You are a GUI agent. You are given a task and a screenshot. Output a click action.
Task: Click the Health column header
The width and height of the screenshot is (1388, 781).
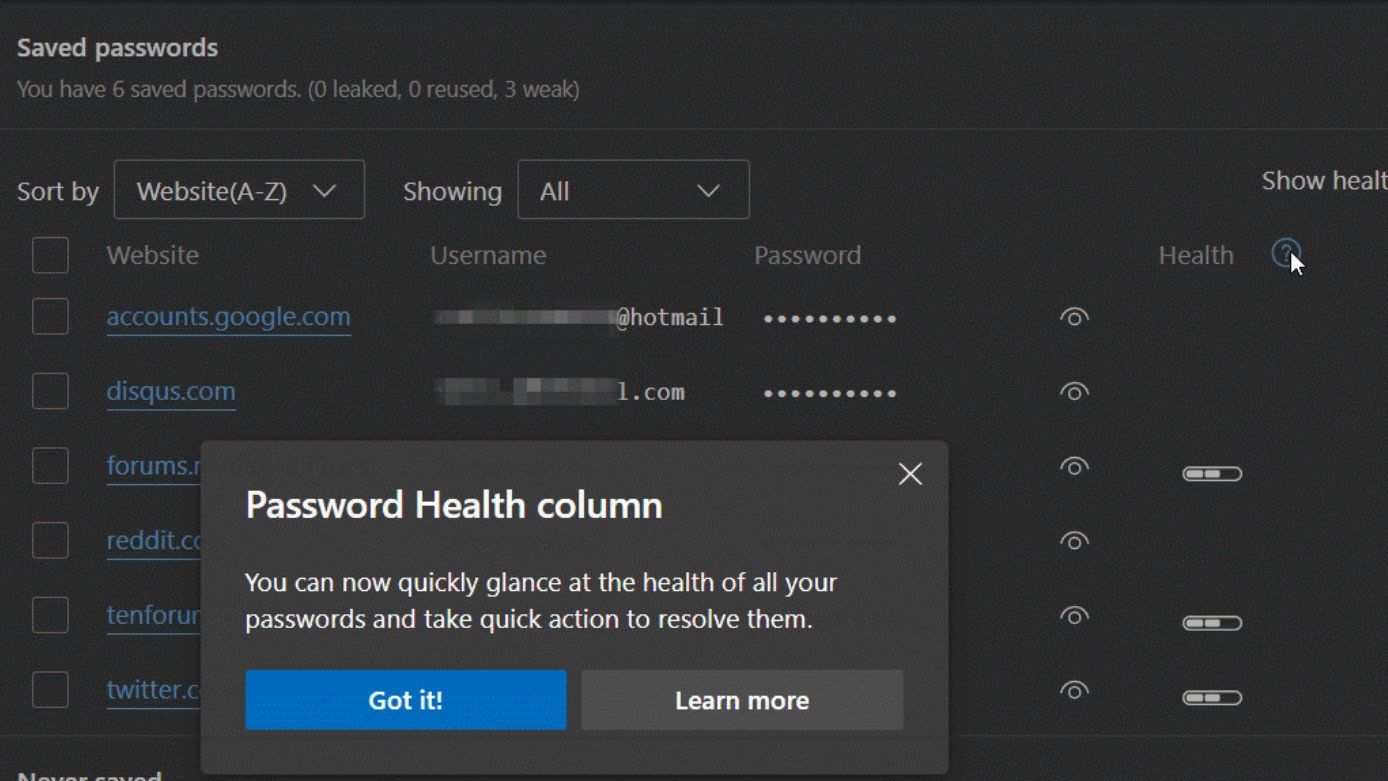tap(1196, 255)
